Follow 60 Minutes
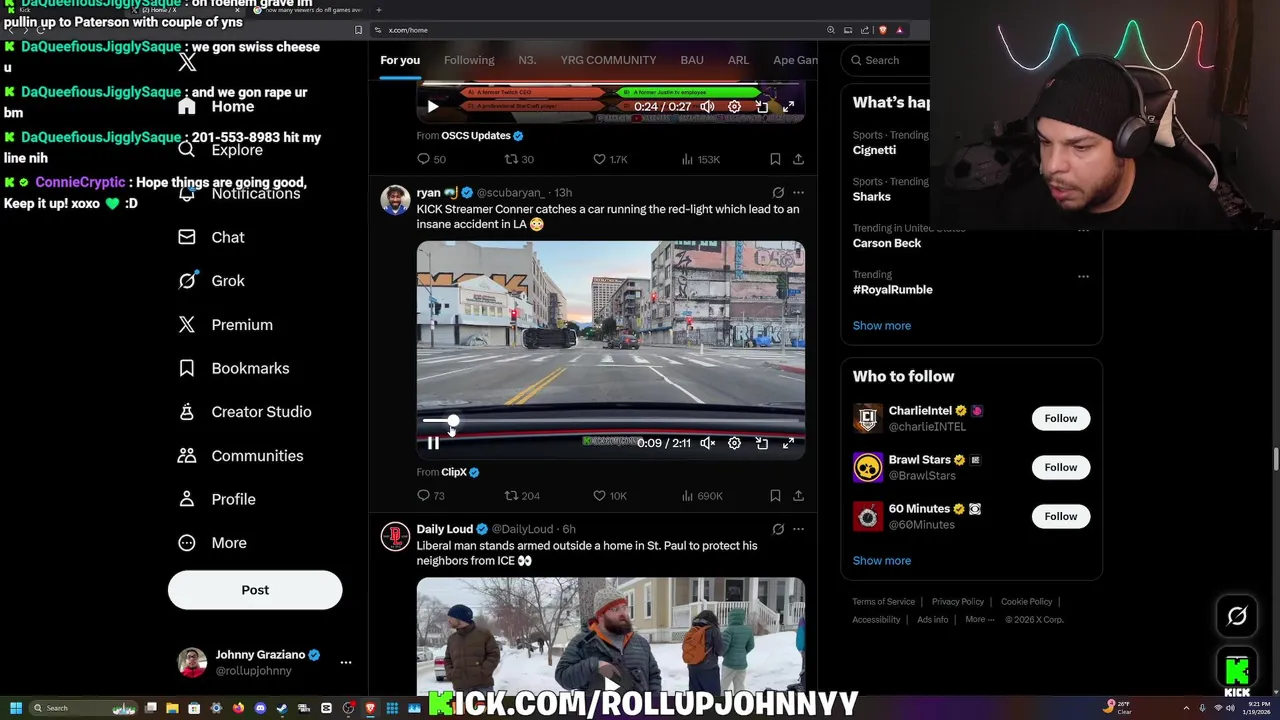The height and width of the screenshot is (720, 1280). tap(1061, 517)
